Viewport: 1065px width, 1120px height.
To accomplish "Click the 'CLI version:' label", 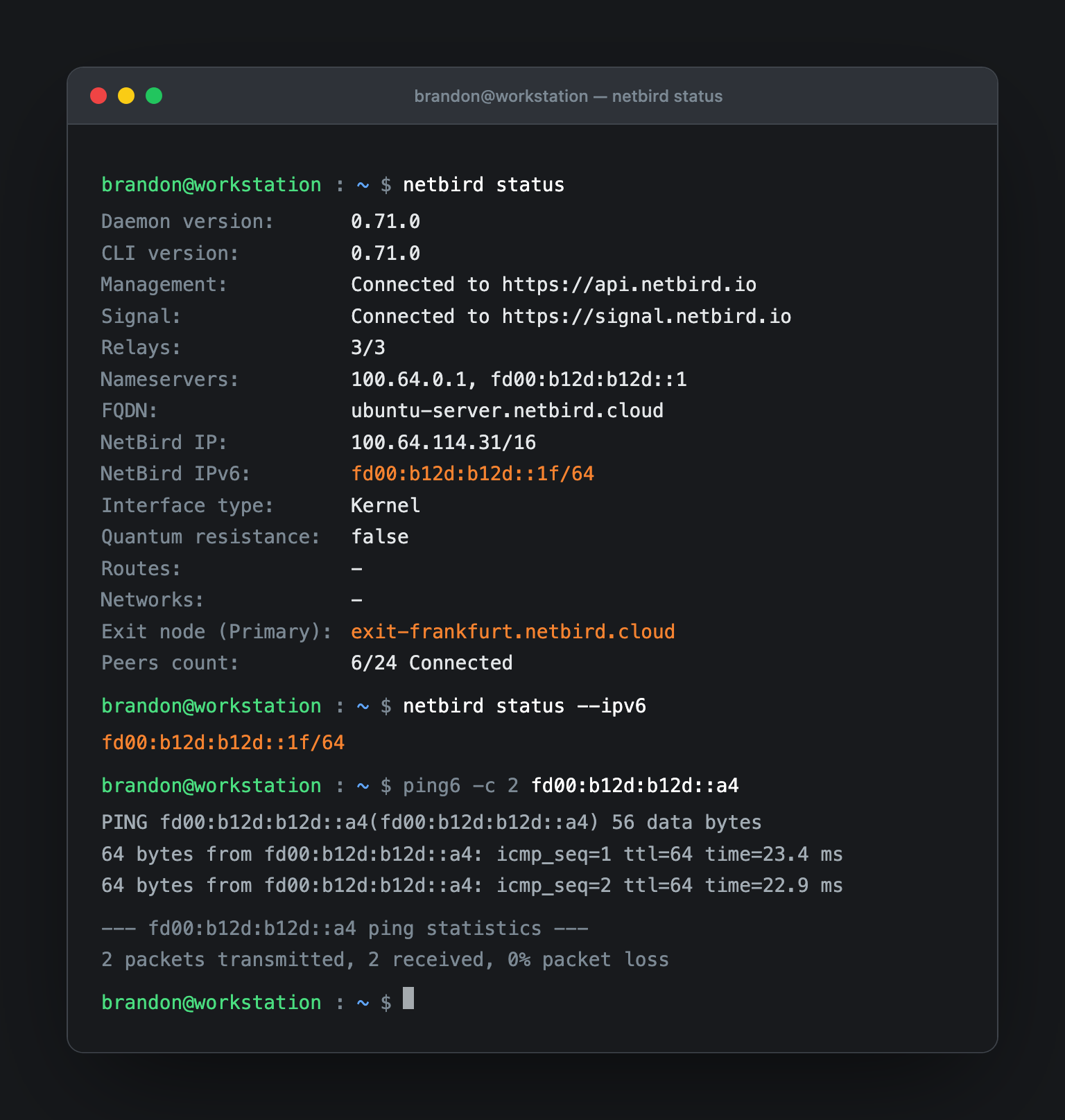I will tap(170, 254).
